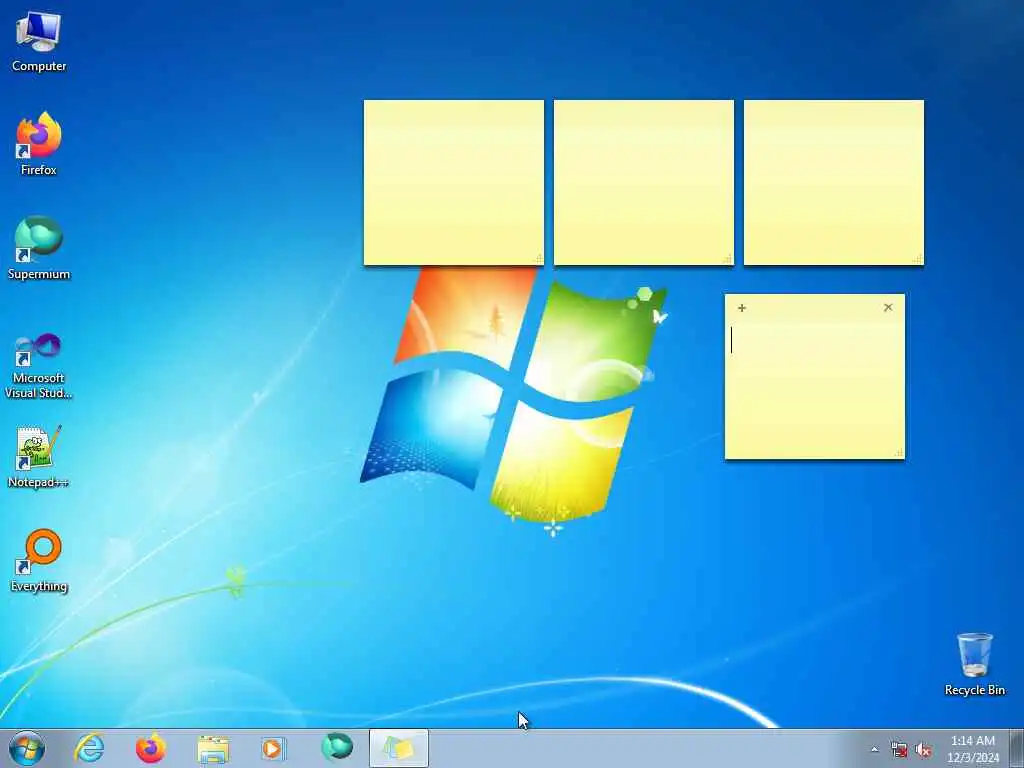The height and width of the screenshot is (768, 1024).
Task: Click Sticky Notes taskbar button
Action: [399, 748]
